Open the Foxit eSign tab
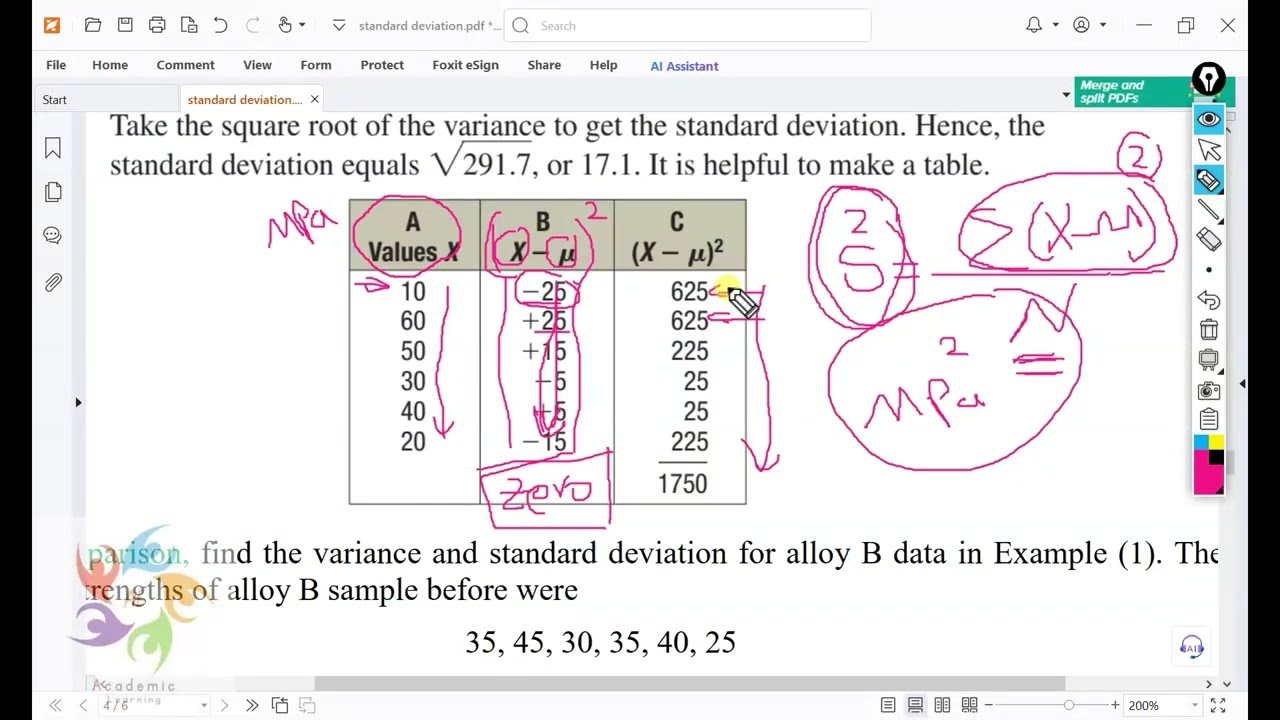The image size is (1280, 720). pyautogui.click(x=465, y=65)
